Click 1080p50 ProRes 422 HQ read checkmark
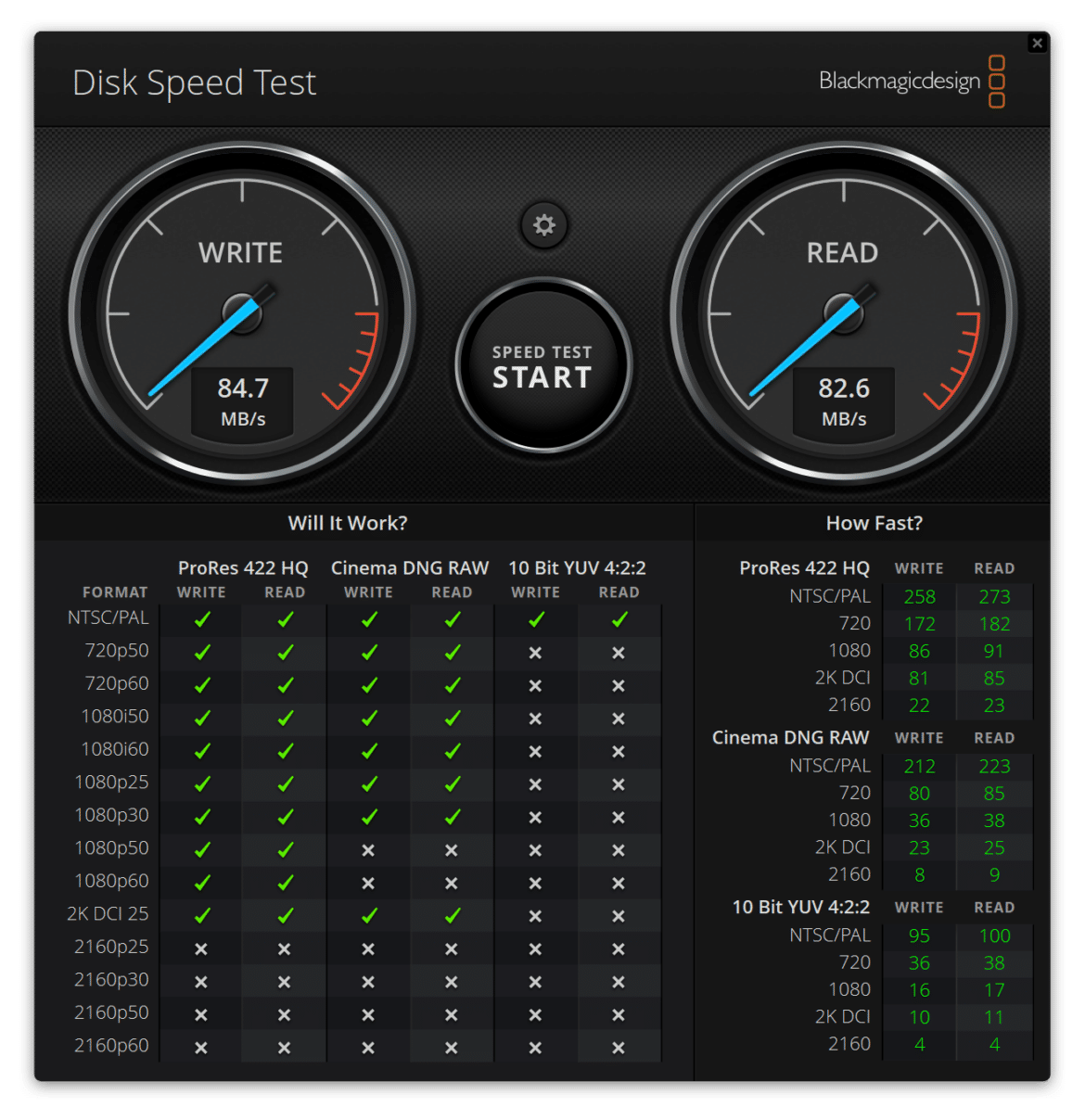Screen dimensions: 1085x1120 click(x=286, y=849)
